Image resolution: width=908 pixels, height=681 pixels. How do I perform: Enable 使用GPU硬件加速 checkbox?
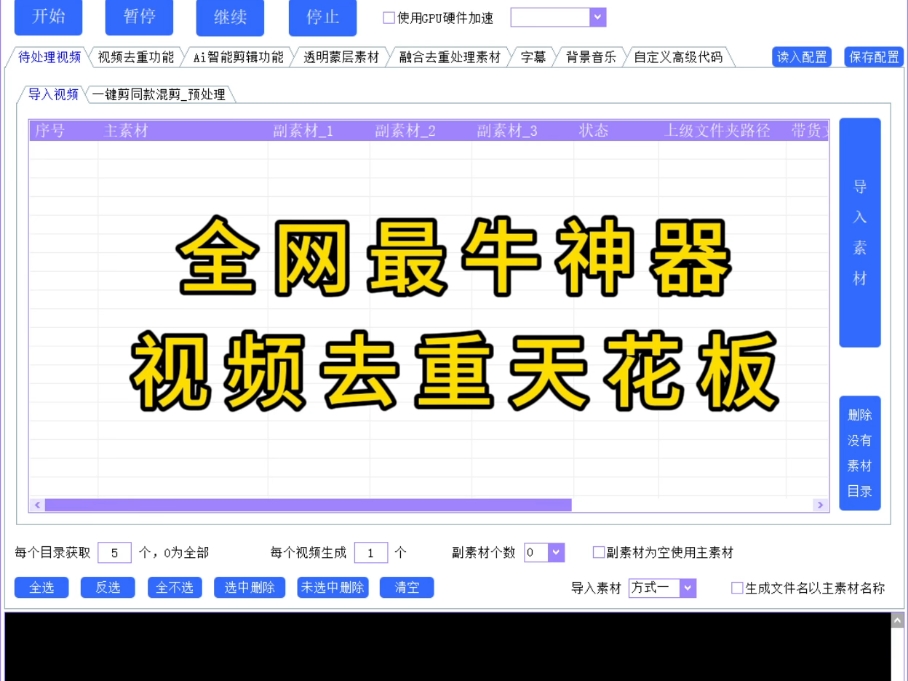coord(389,18)
